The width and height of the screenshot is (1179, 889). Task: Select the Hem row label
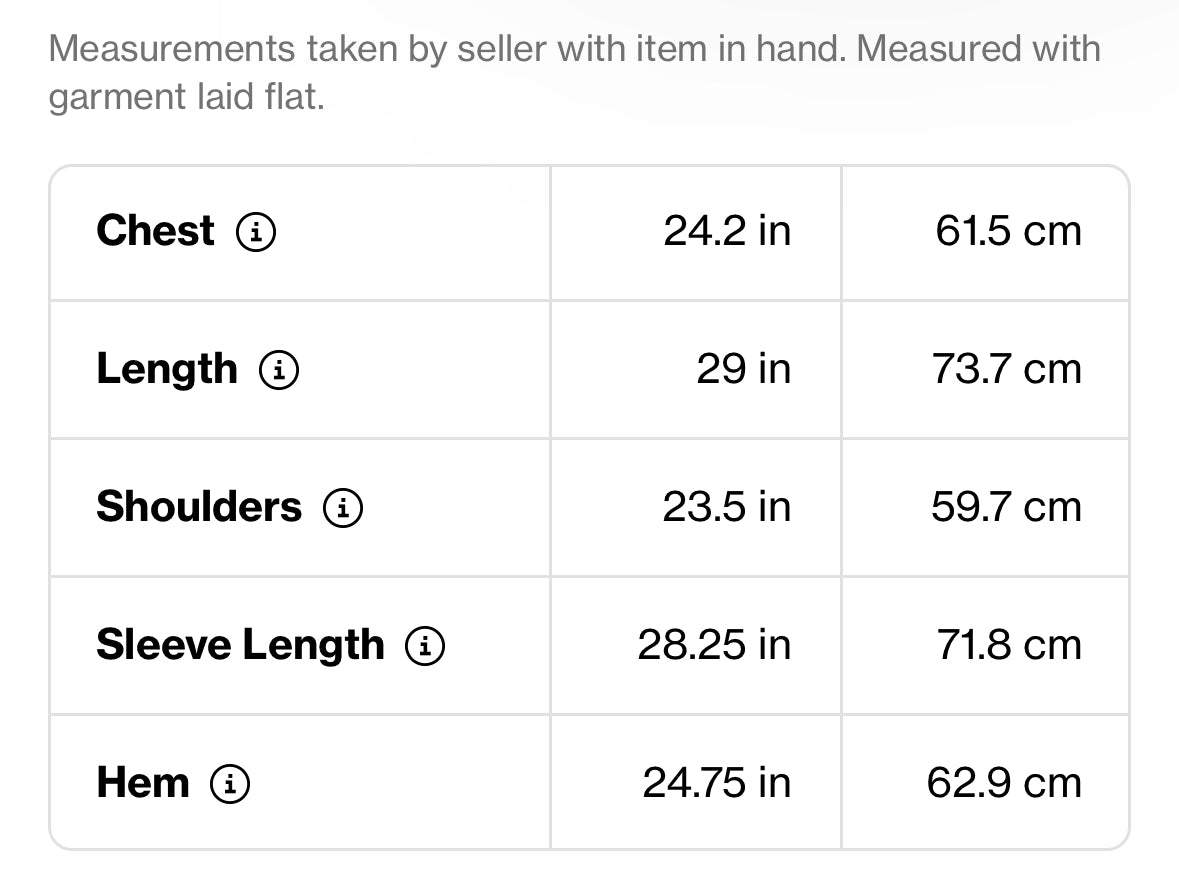pos(143,783)
